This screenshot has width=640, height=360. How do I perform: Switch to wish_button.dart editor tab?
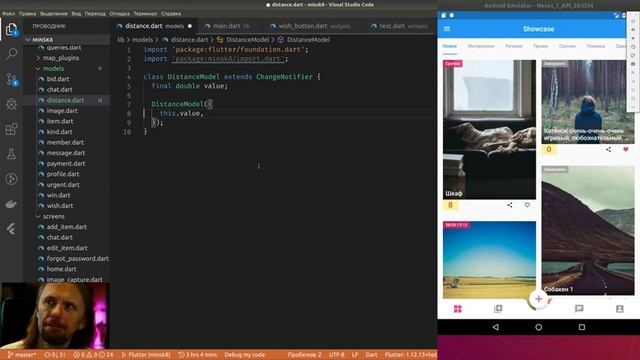[x=310, y=26]
